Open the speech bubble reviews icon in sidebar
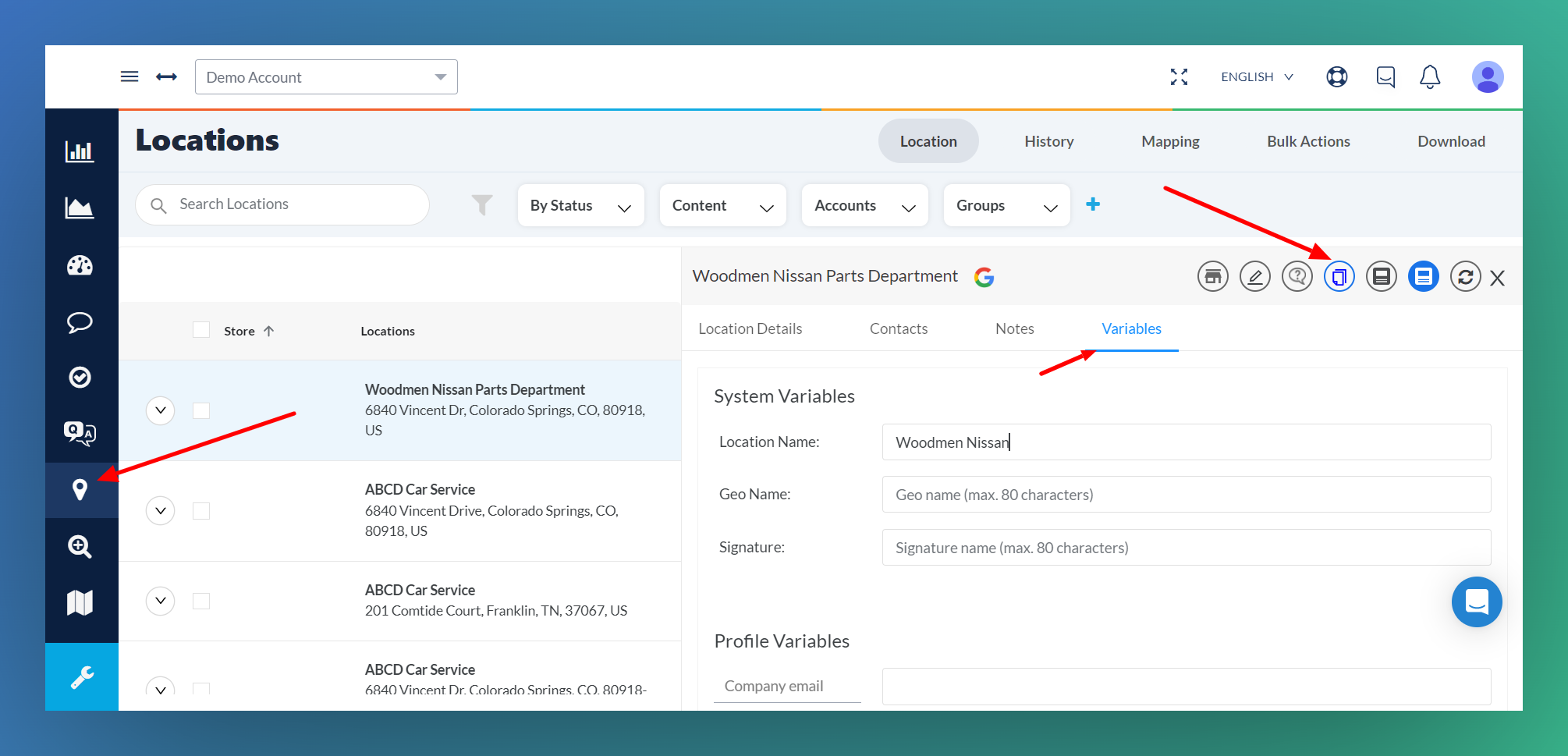Screen dimensions: 1568x756 (x=80, y=322)
